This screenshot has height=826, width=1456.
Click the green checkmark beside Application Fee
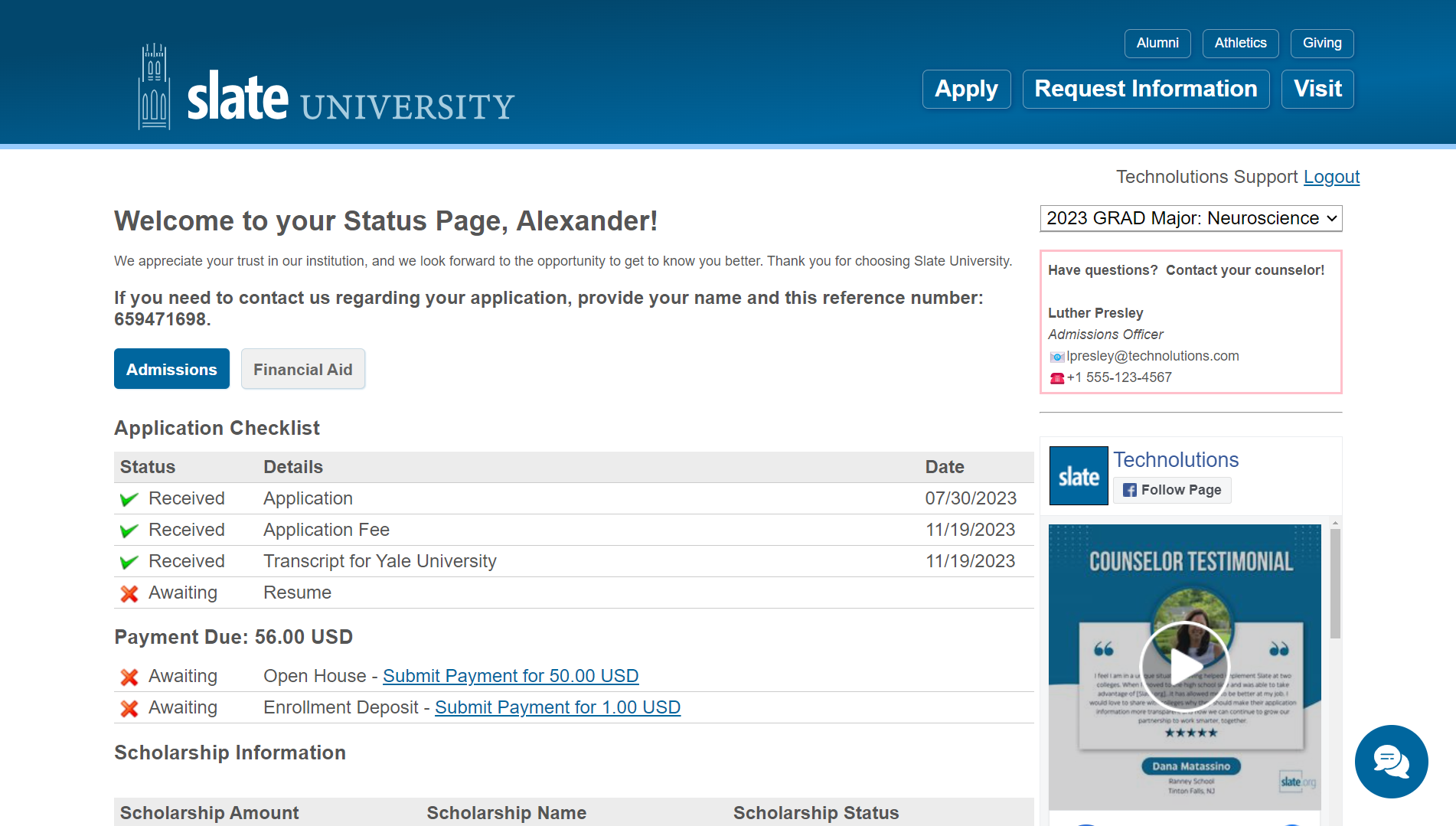point(129,531)
